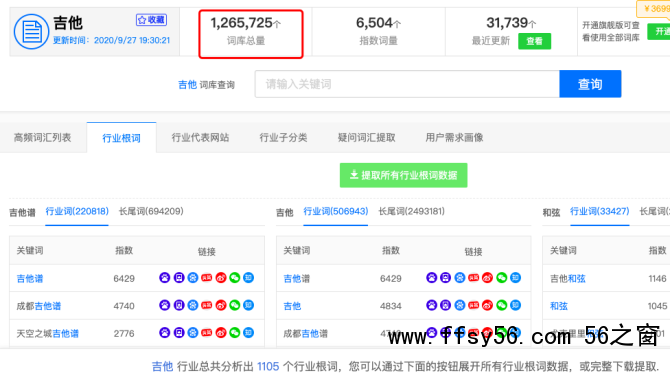Switch to 用户需求画像 tab
670x380 pixels.
454,138
